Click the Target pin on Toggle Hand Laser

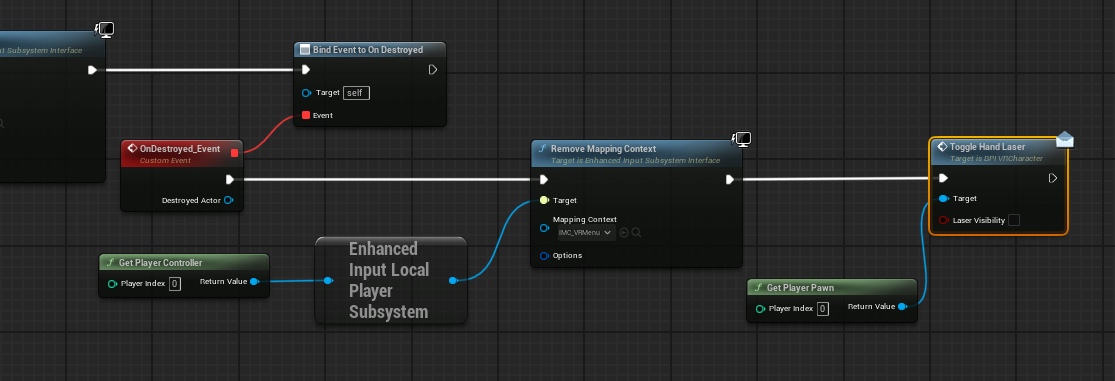coord(943,199)
